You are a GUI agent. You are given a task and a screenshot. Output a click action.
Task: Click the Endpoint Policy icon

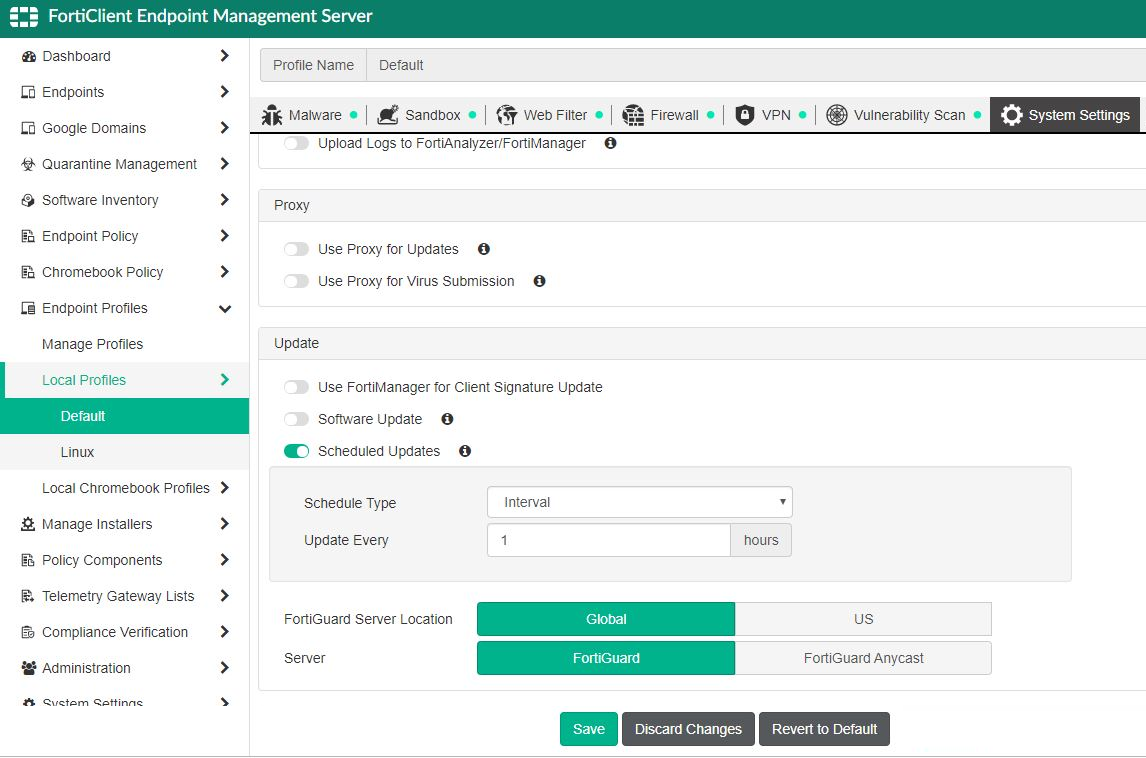pyautogui.click(x=29, y=236)
